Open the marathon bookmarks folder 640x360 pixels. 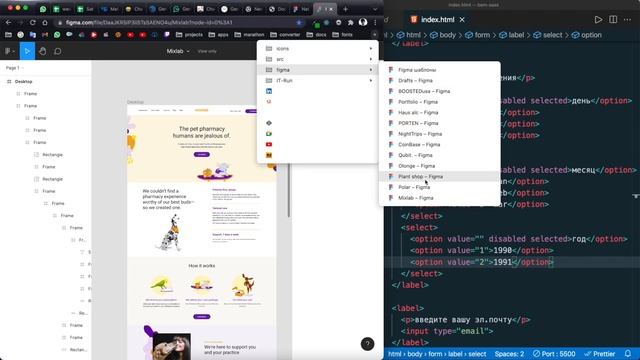click(249, 35)
